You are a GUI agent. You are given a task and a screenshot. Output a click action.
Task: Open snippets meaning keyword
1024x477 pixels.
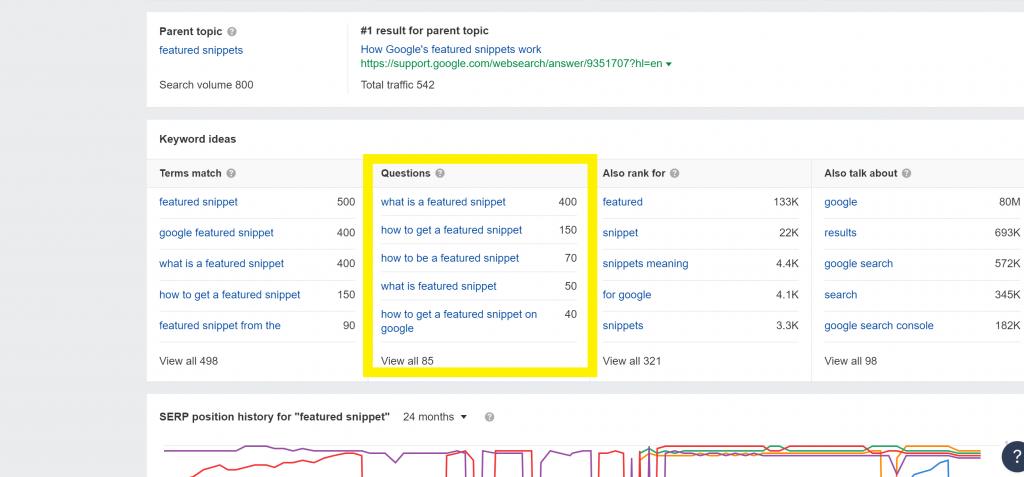[645, 264]
